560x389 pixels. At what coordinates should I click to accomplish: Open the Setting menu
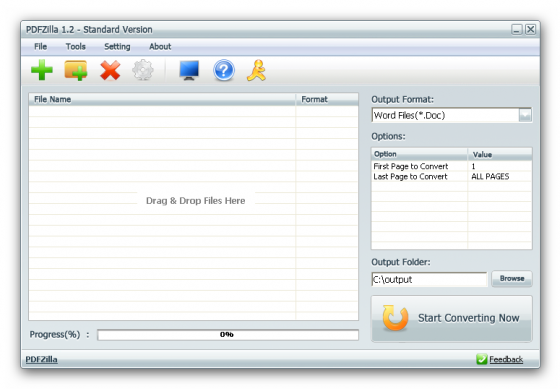pyautogui.click(x=117, y=47)
